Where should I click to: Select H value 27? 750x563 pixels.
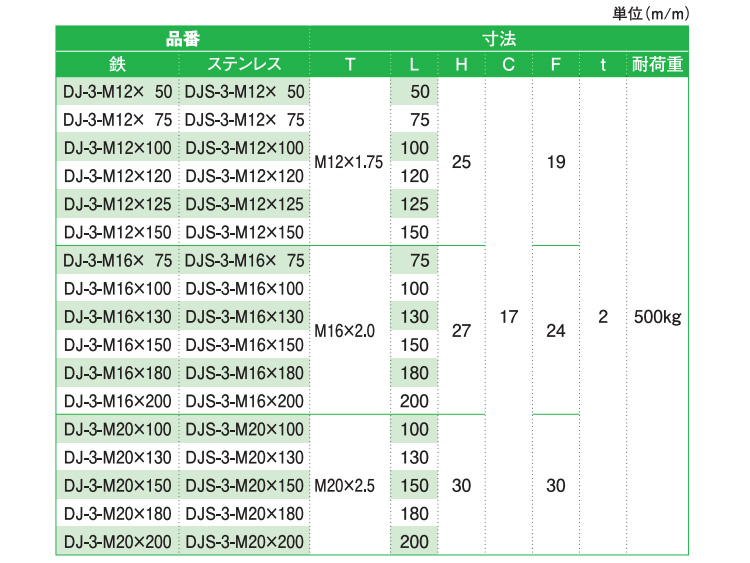click(x=461, y=331)
